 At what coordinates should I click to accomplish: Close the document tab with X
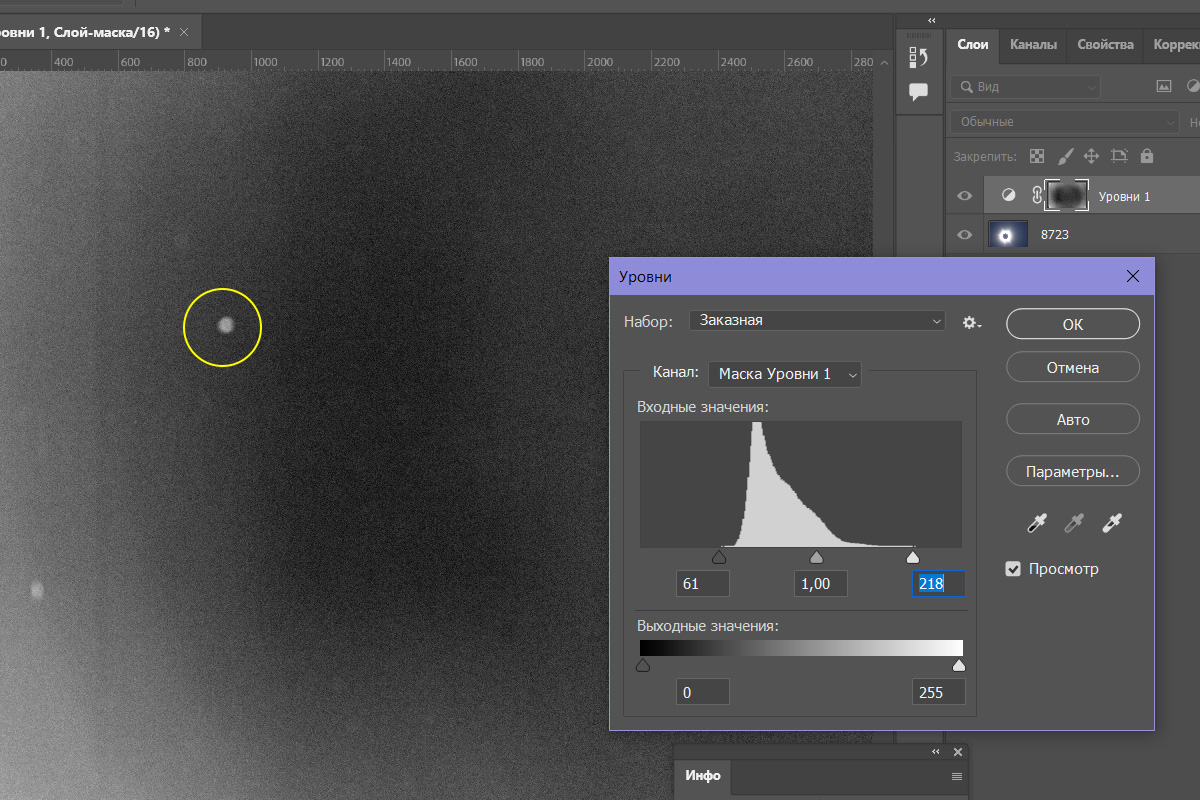183,32
